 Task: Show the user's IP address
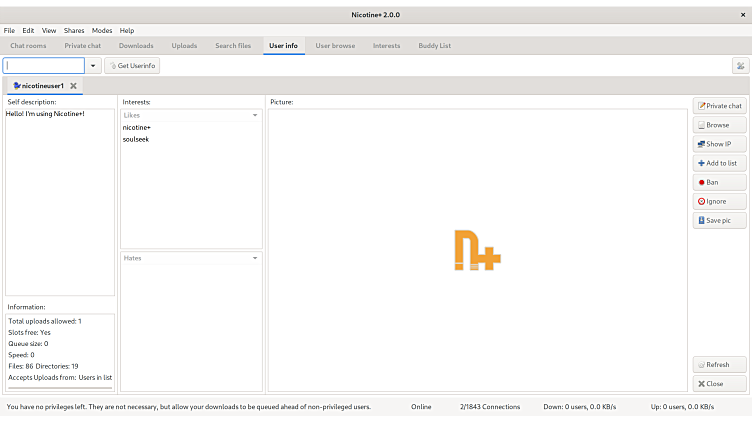point(719,144)
